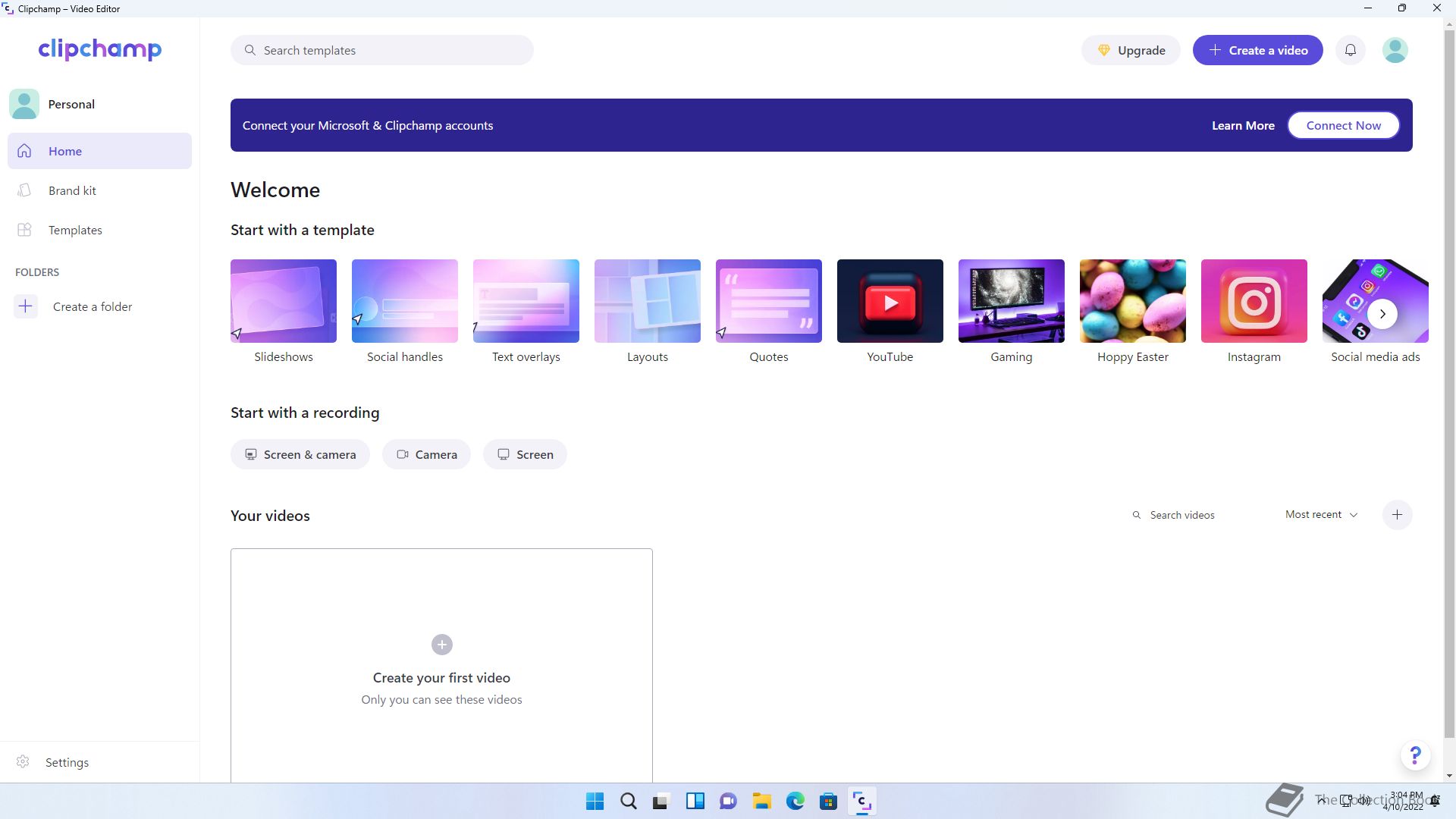Click the plus icon beside Create a folder
This screenshot has height=819, width=1456.
pyautogui.click(x=25, y=306)
